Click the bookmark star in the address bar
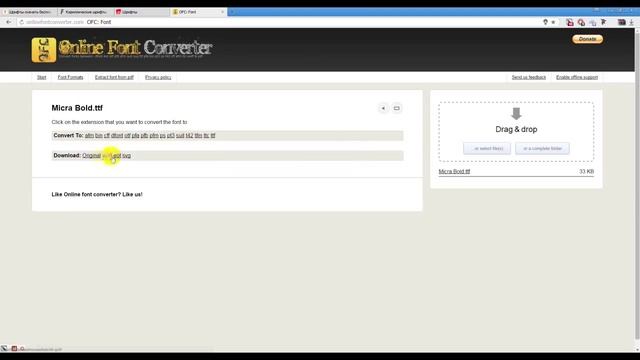Screen dimensions: 640x360 553,22
